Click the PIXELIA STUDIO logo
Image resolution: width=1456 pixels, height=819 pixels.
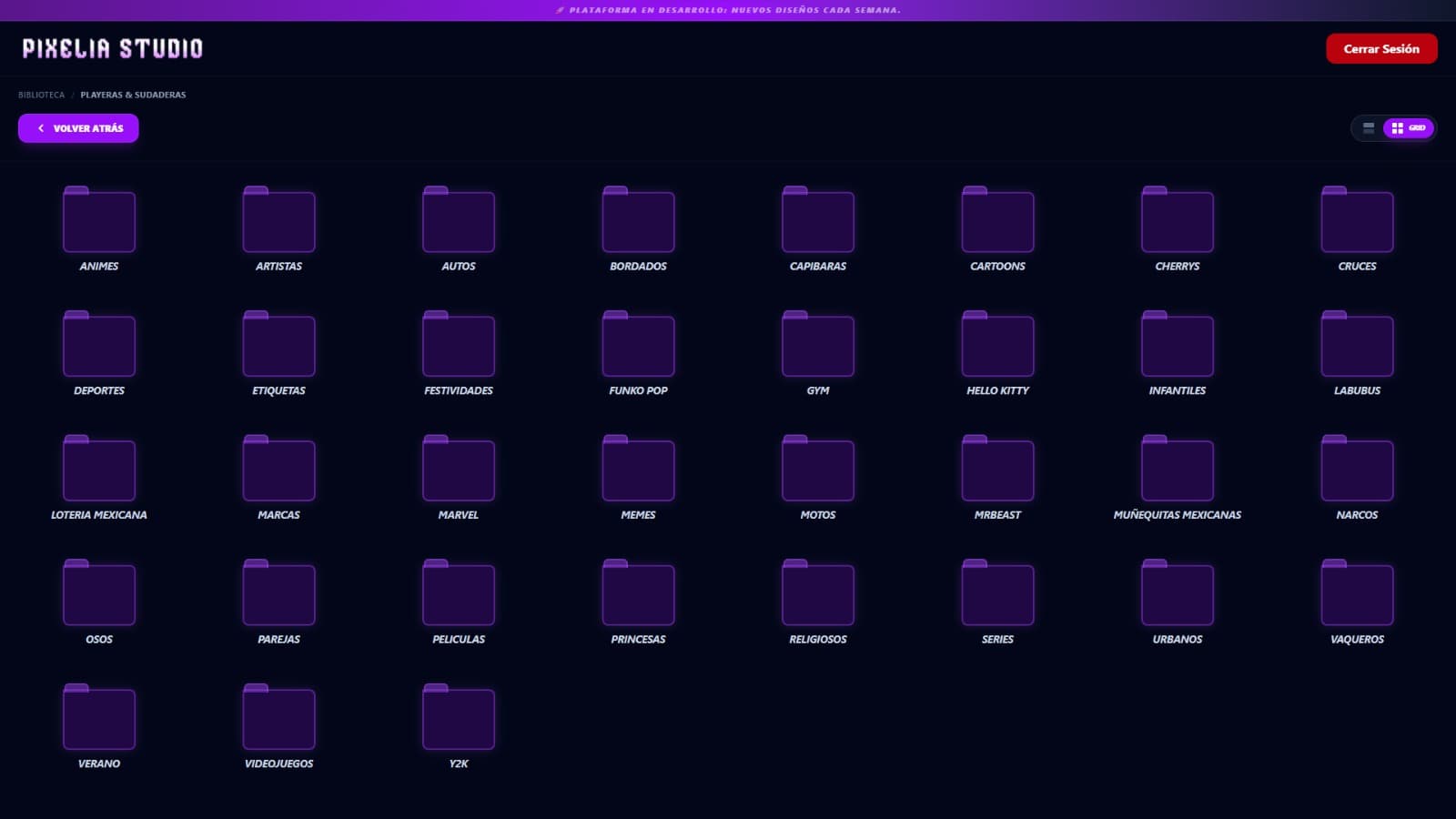[x=112, y=48]
